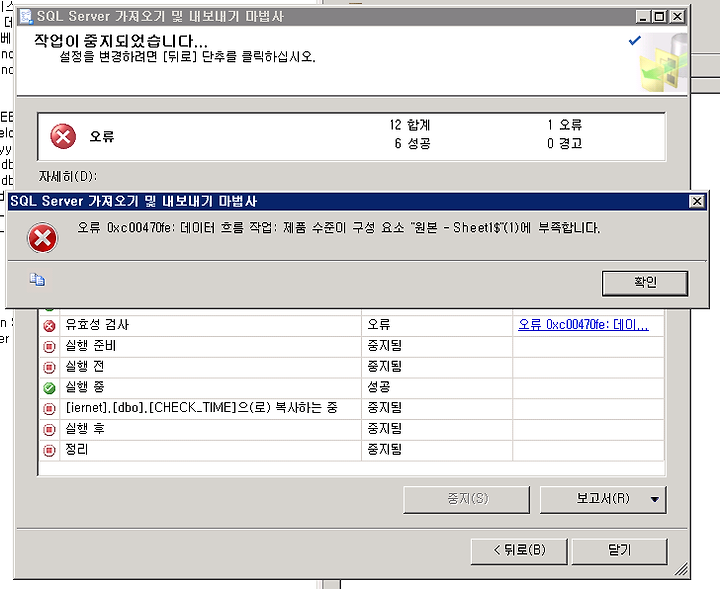Image resolution: width=720 pixels, height=589 pixels.
Task: Click the error icon beside 유효성 검사
Action: click(49, 325)
